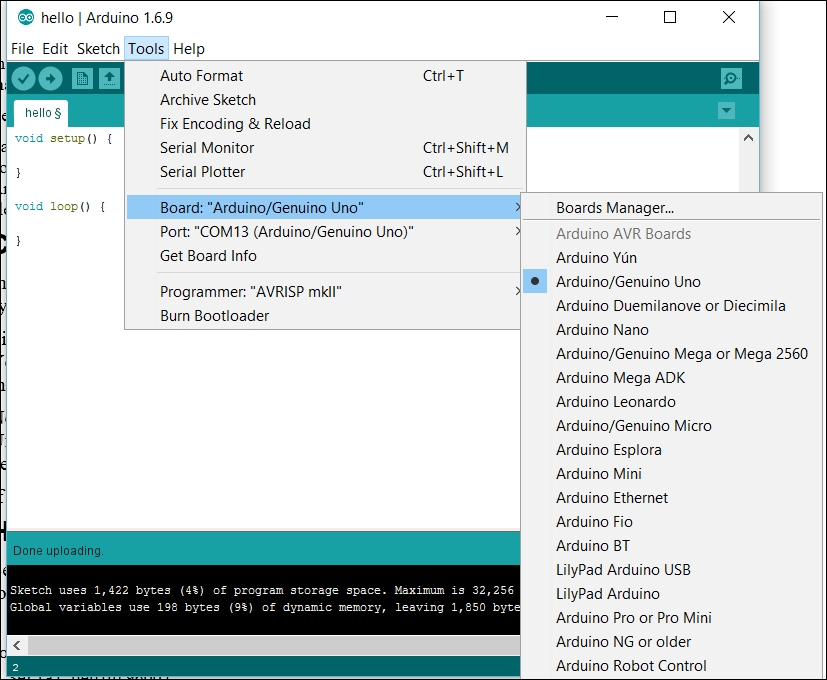The width and height of the screenshot is (827, 680).
Task: Choose Fix Encoding & Reload
Action: click(323, 123)
